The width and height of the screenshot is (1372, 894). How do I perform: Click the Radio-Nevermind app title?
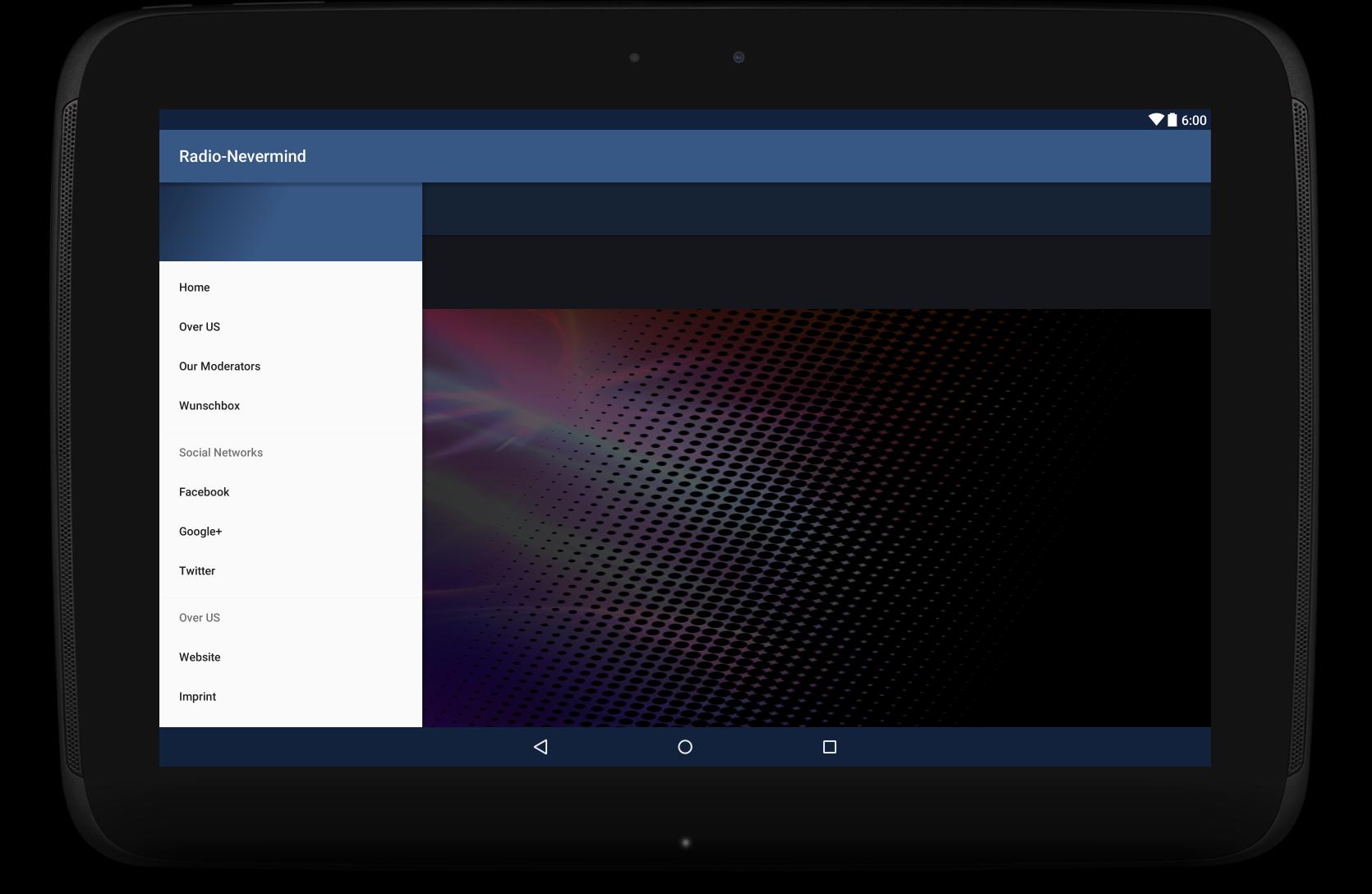point(242,156)
